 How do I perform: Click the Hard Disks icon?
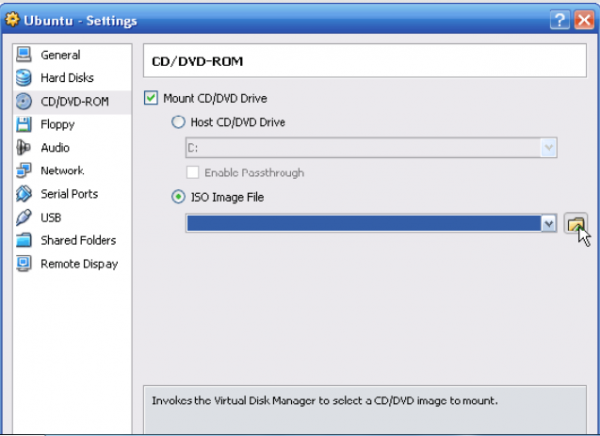tap(24, 78)
